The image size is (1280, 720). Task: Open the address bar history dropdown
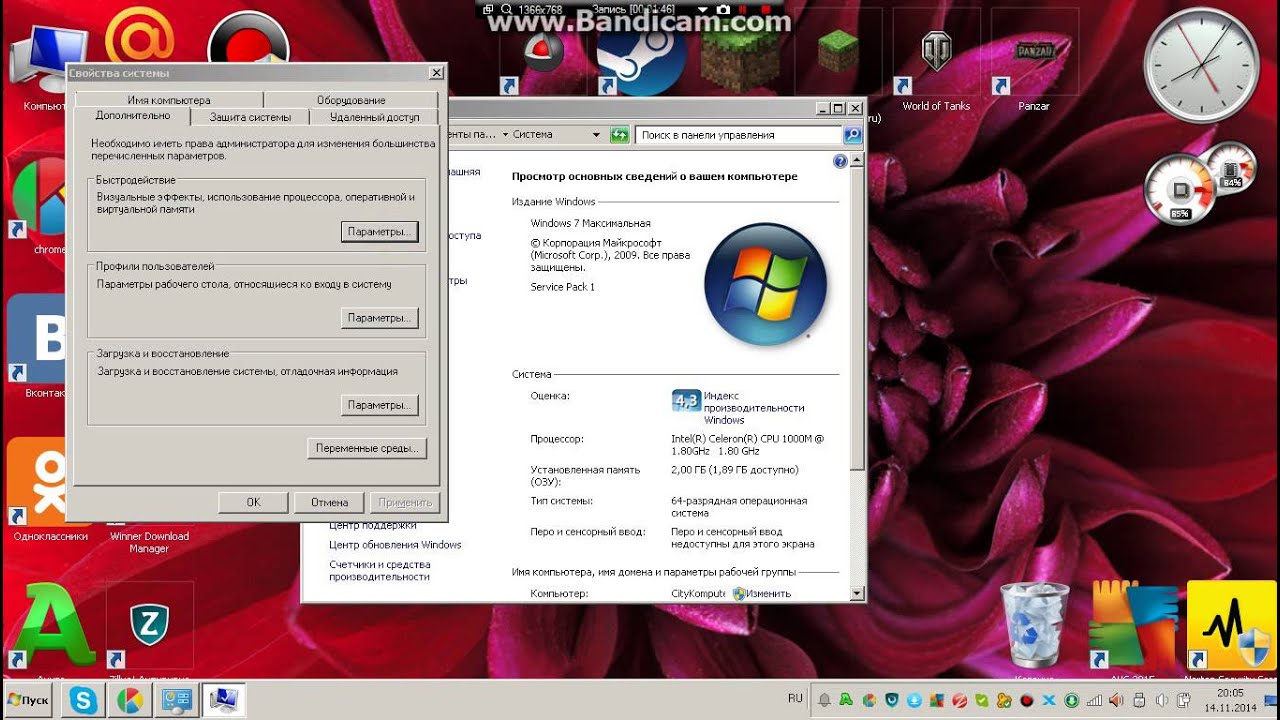(x=596, y=134)
